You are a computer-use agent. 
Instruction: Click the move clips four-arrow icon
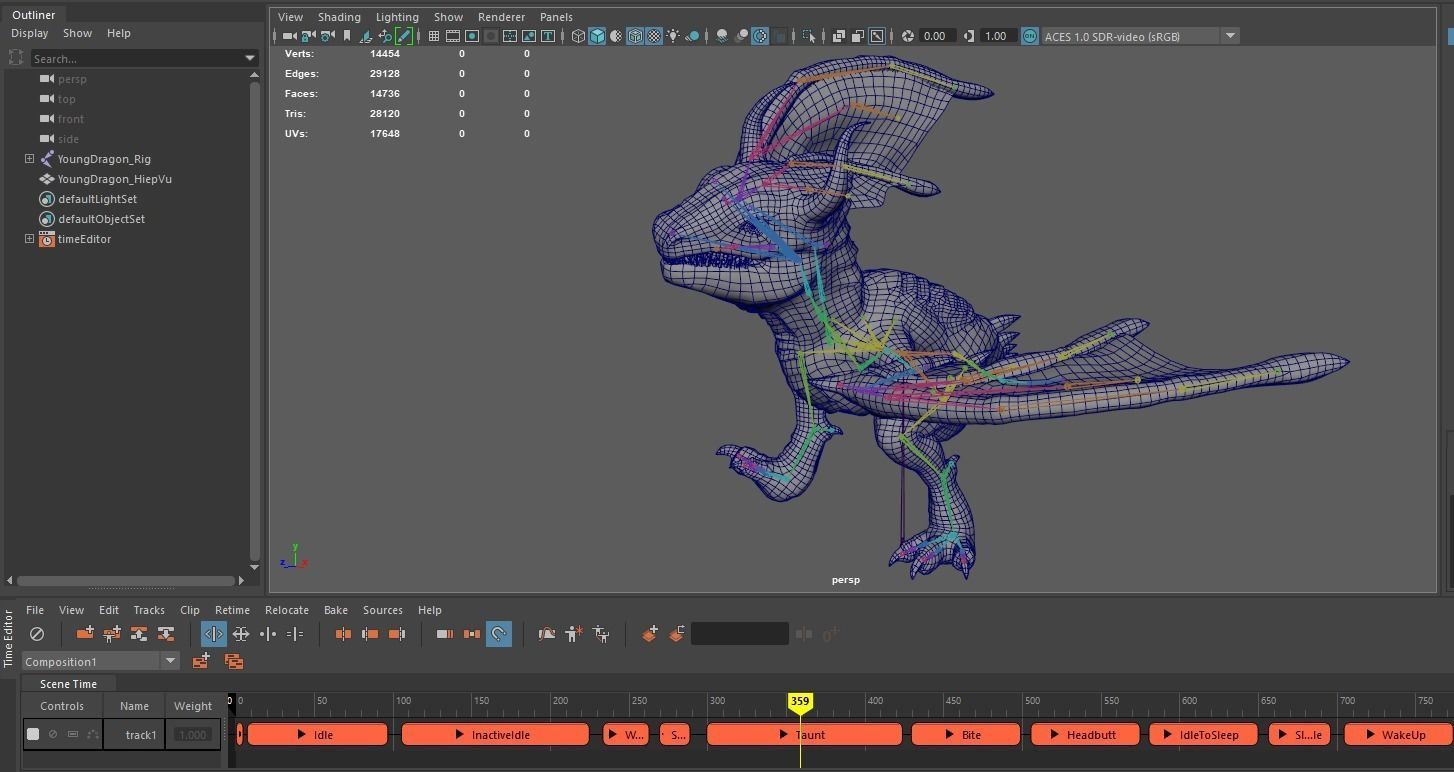coord(240,634)
